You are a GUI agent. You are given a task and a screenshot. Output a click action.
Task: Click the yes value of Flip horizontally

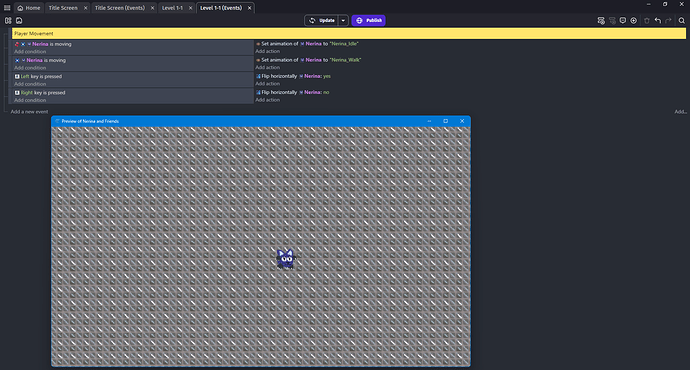point(327,76)
